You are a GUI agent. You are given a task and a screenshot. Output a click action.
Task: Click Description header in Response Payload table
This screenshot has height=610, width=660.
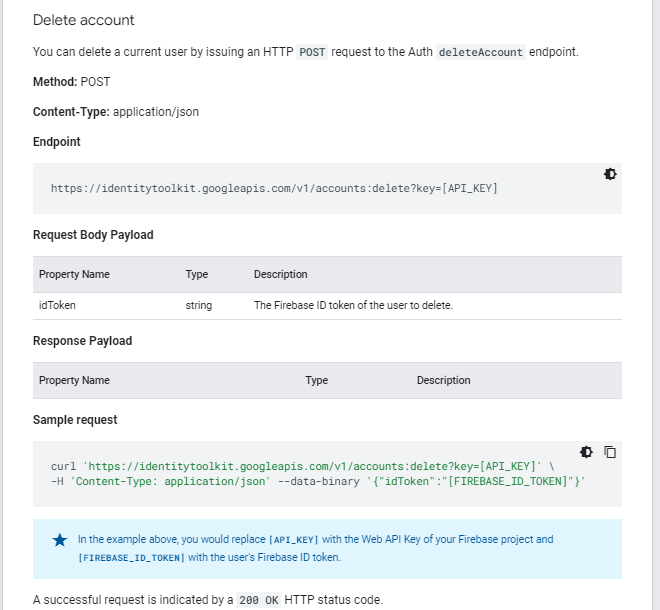click(443, 380)
